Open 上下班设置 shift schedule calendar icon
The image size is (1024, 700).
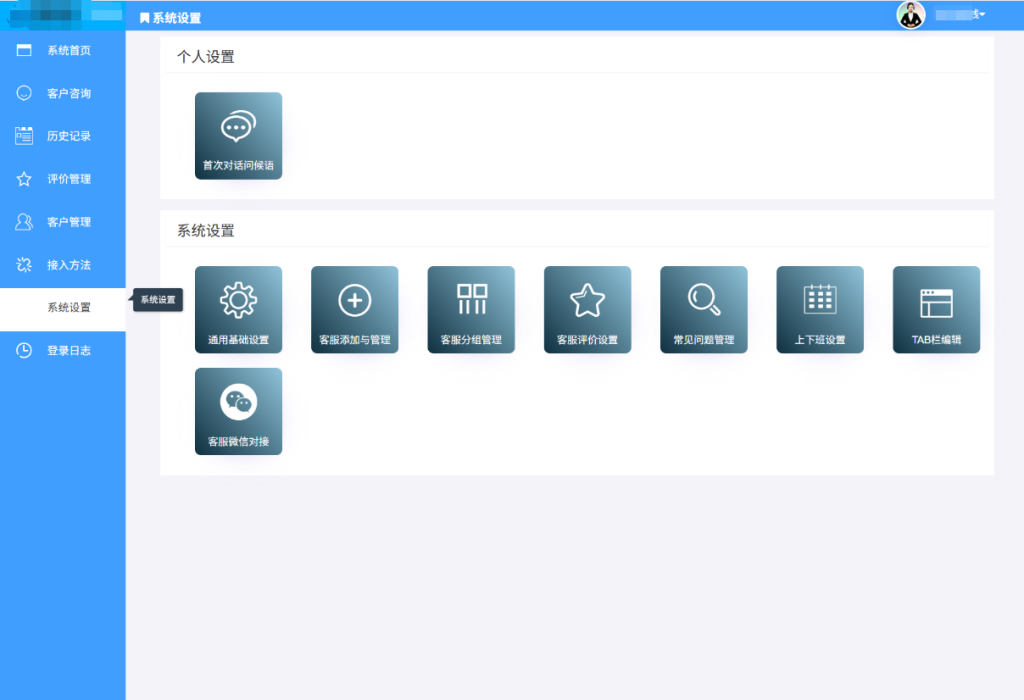[820, 309]
